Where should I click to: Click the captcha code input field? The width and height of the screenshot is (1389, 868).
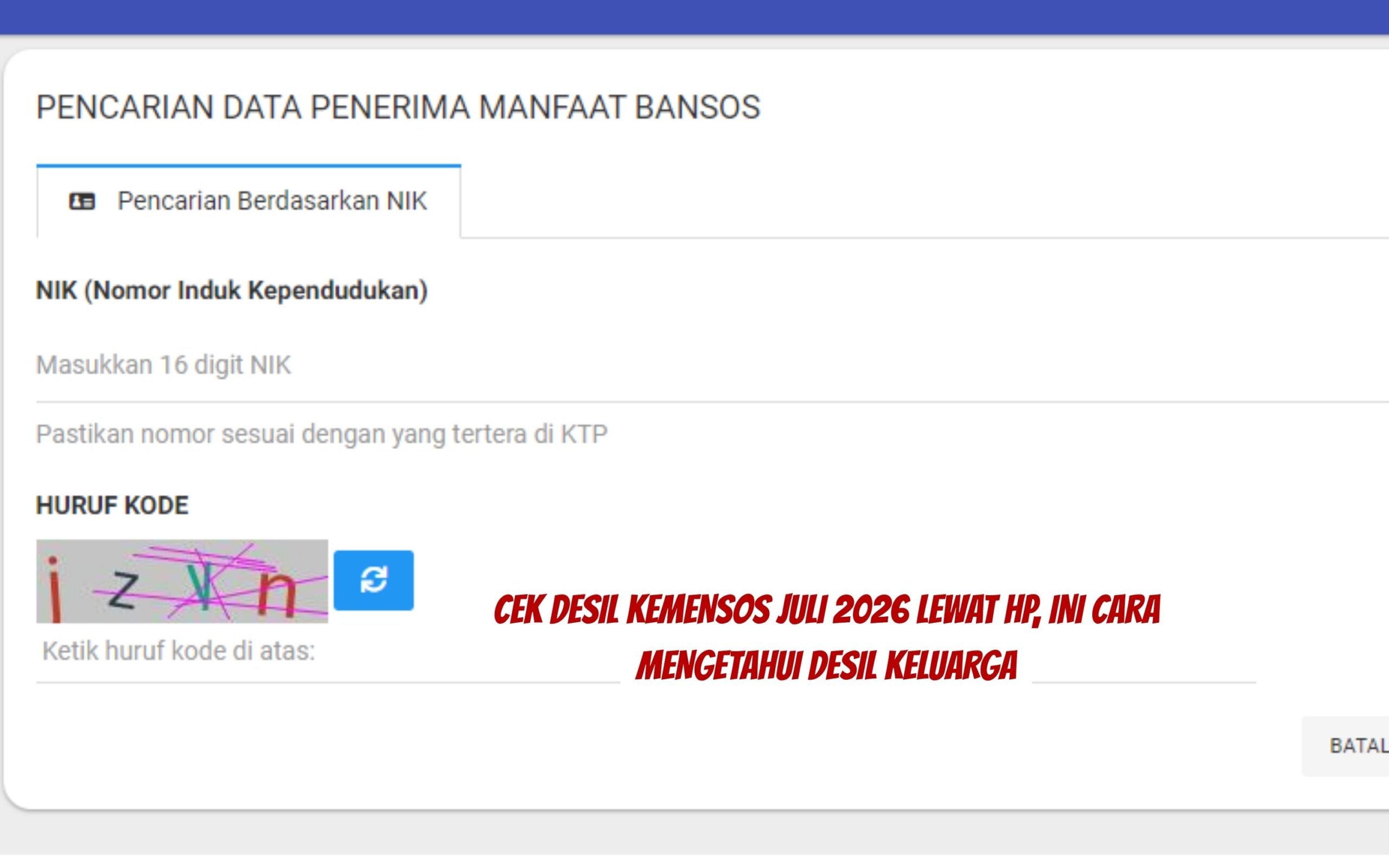coord(646,652)
